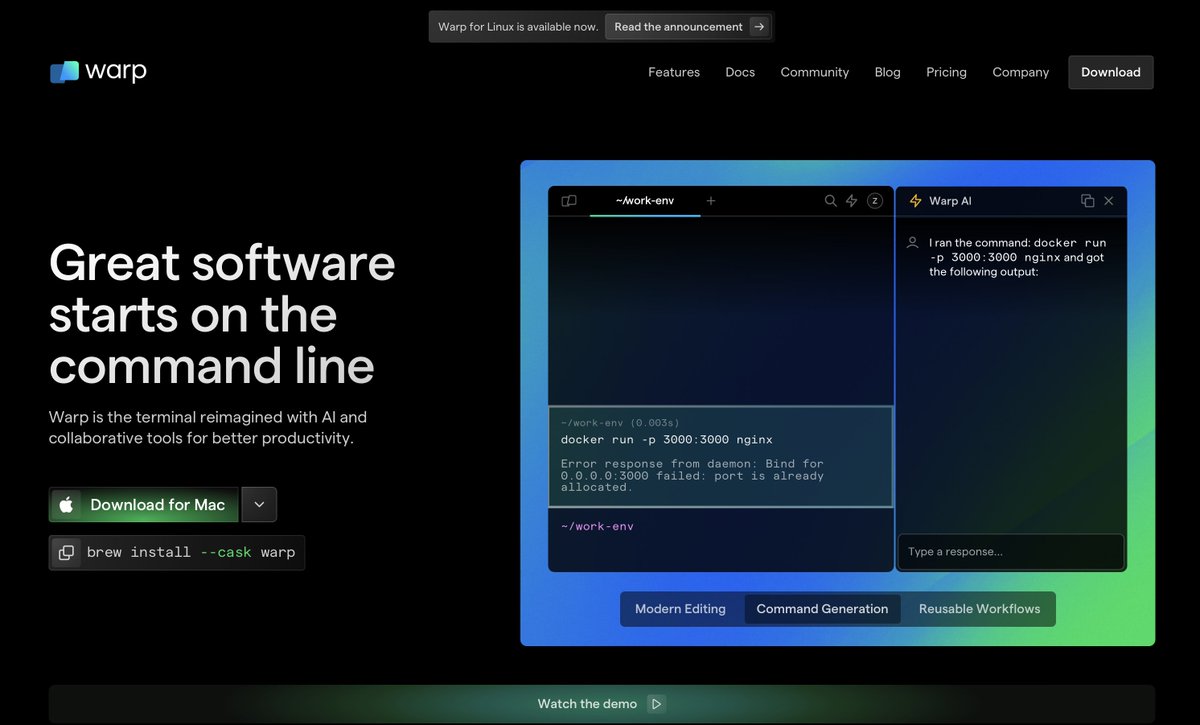Copy the brew install command
Screen dimensions: 1200x725
[x=66, y=552]
